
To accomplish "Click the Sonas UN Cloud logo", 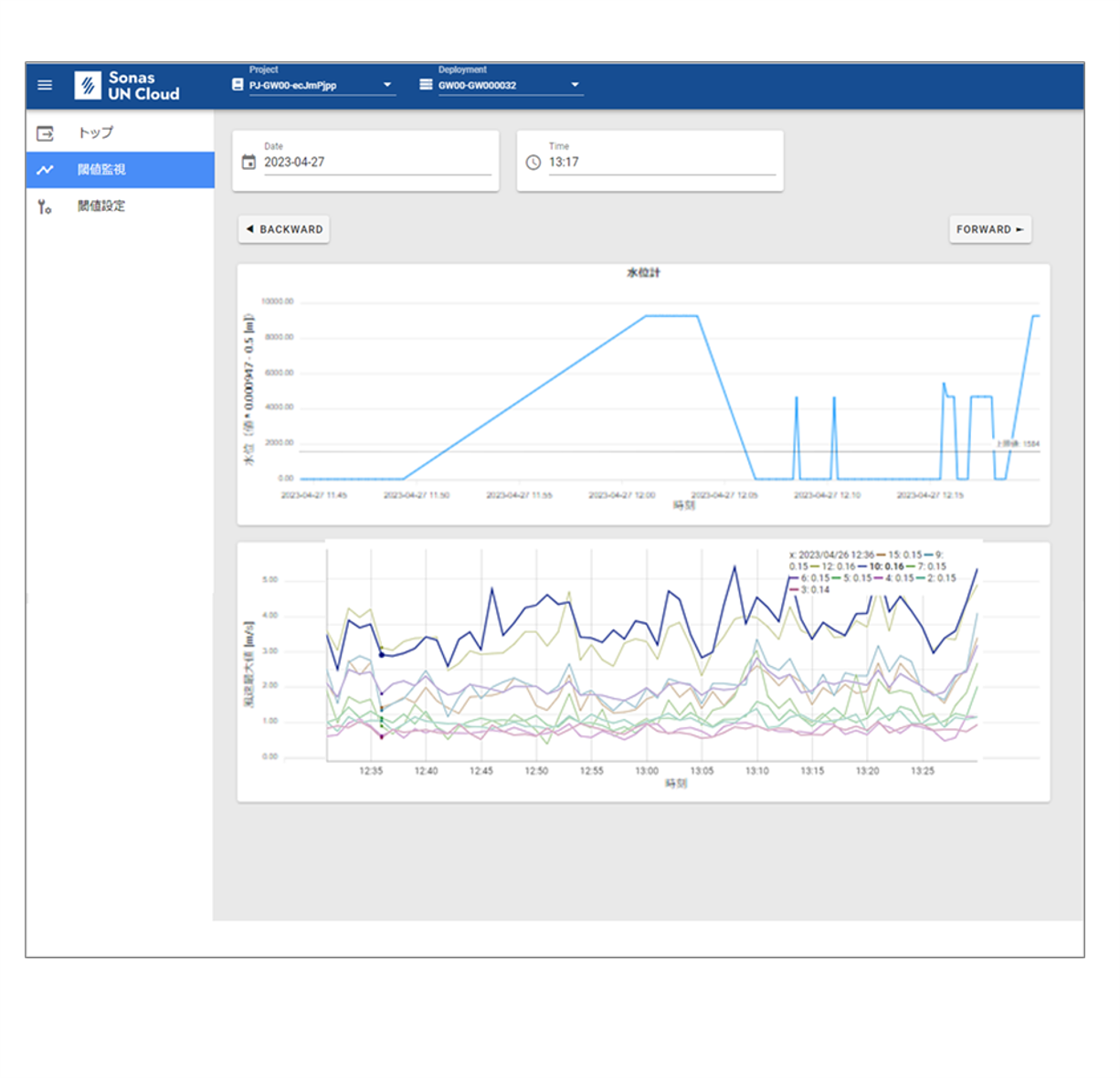I will click(127, 86).
